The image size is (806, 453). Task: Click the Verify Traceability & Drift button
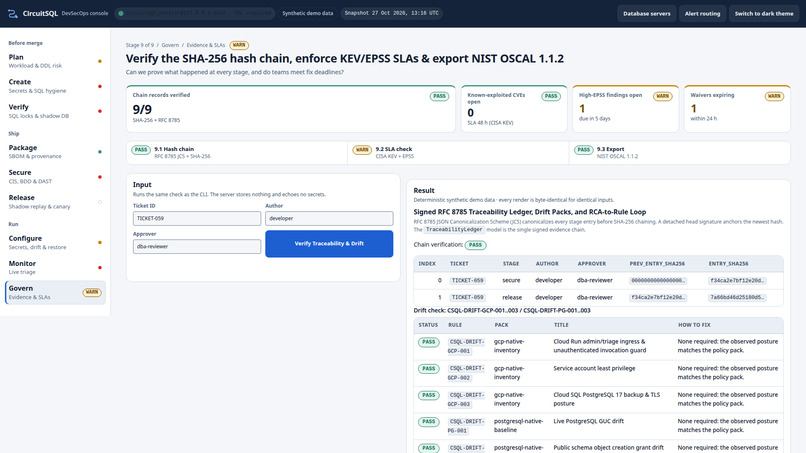coord(329,244)
